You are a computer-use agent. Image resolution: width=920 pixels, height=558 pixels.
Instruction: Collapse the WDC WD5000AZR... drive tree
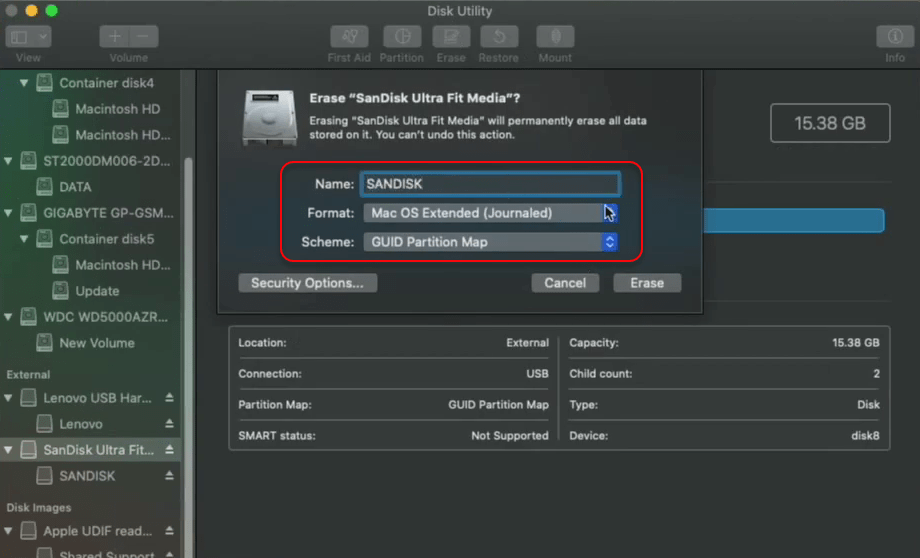(8, 317)
